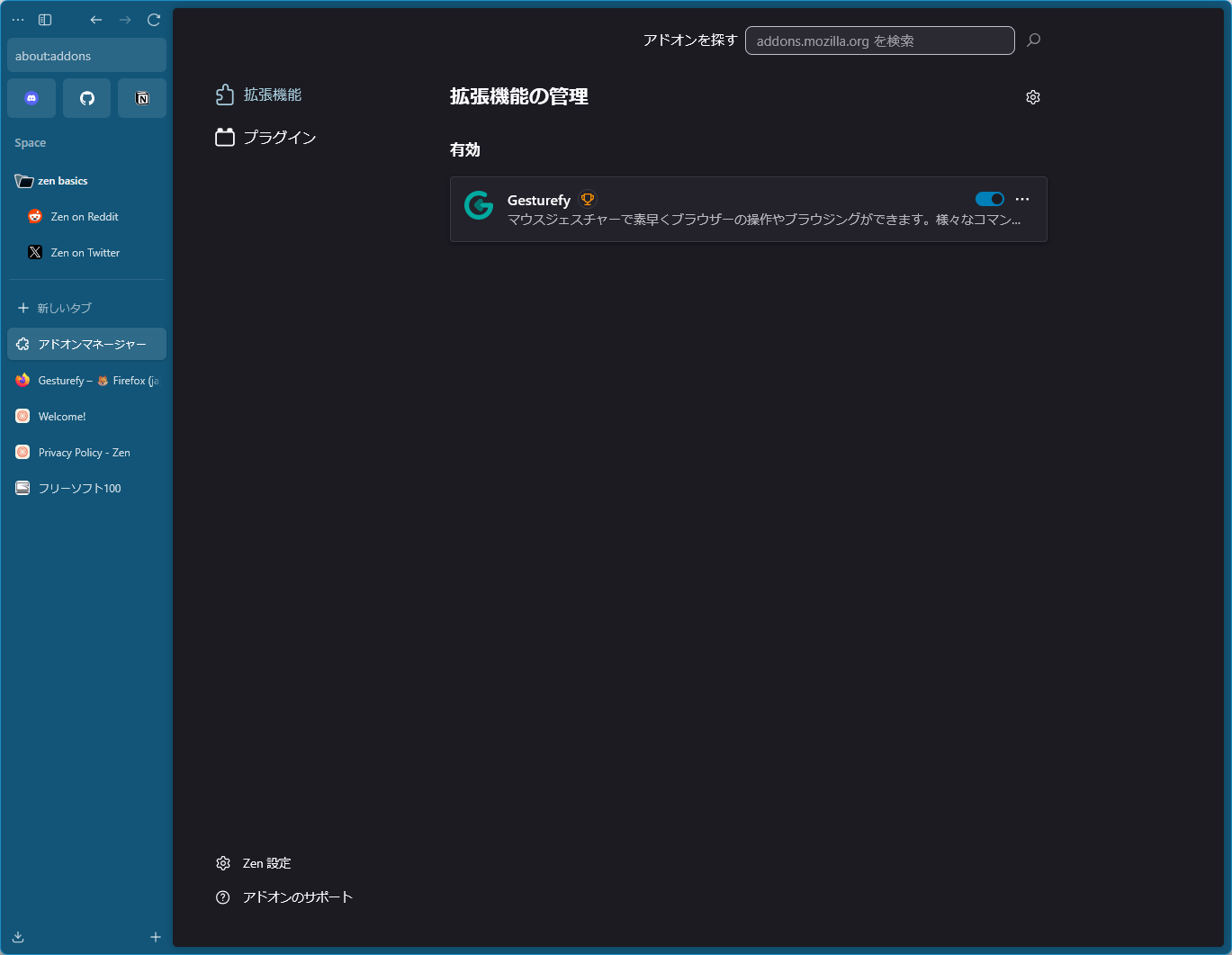Screen dimensions: 1232x955
Task: Go back to previous page
Action: 96,20
